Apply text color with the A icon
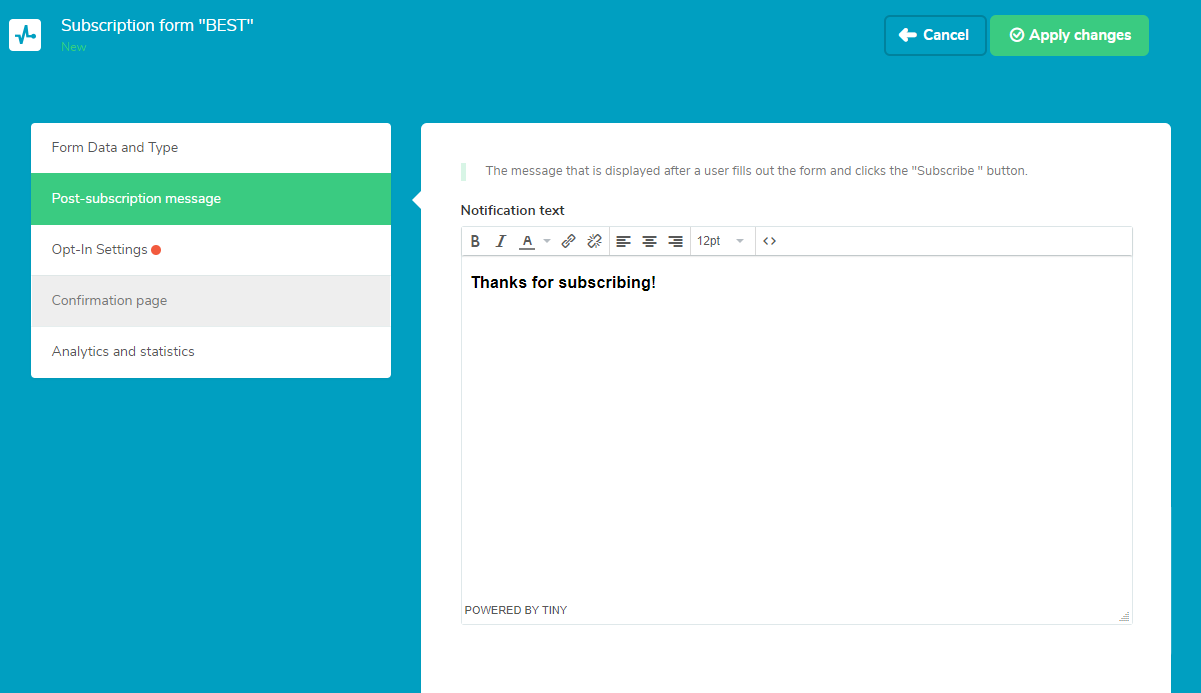Image resolution: width=1201 pixels, height=693 pixels. coord(527,241)
